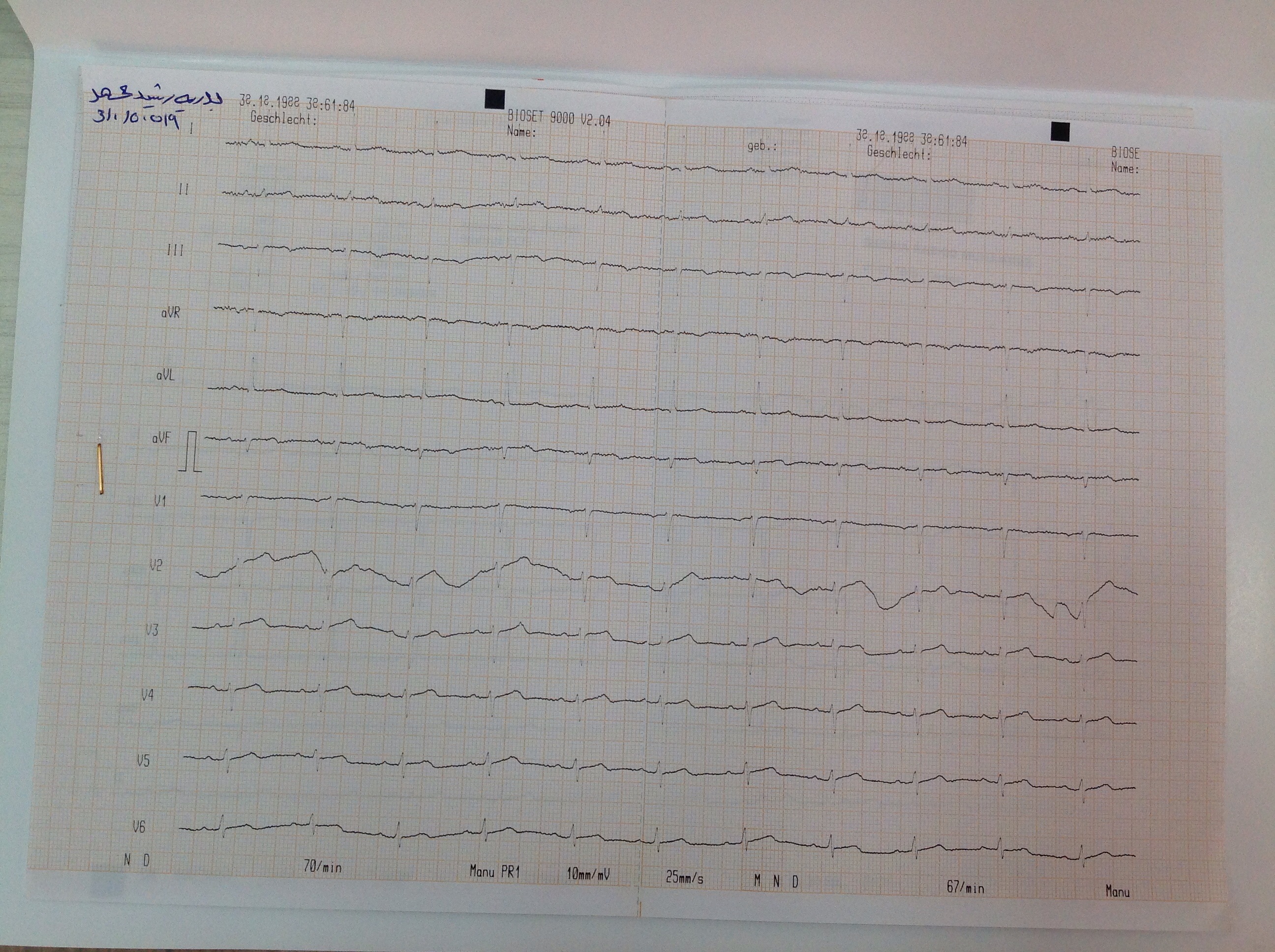Click the aVF lead label
This screenshot has height=952, width=1275.
point(161,439)
